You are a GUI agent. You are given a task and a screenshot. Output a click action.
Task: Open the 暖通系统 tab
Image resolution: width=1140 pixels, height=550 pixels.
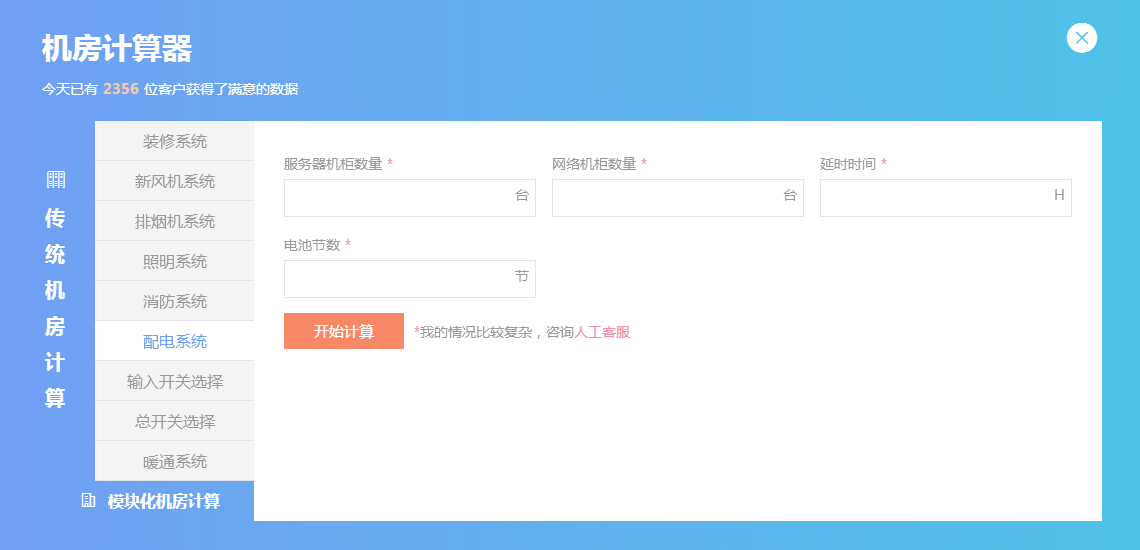click(x=174, y=461)
